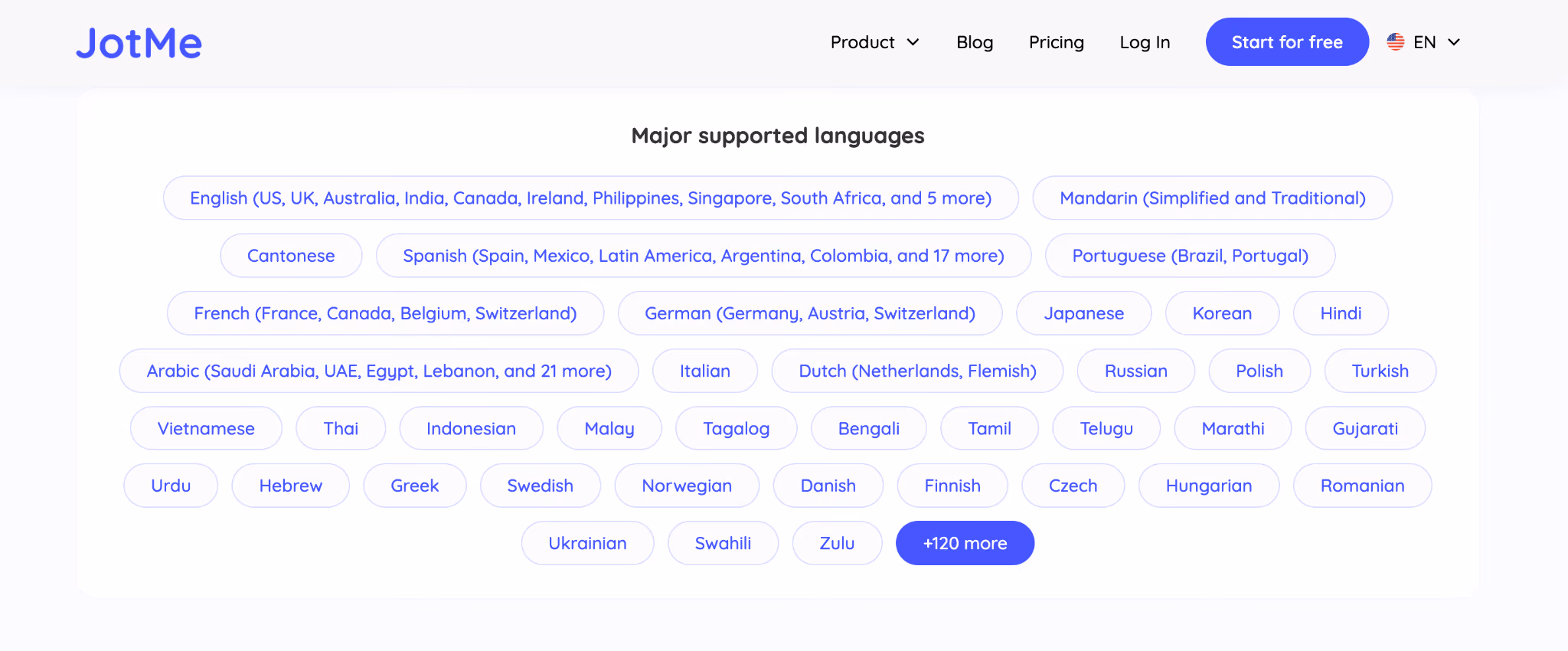Select the Czech chip

click(x=1073, y=486)
